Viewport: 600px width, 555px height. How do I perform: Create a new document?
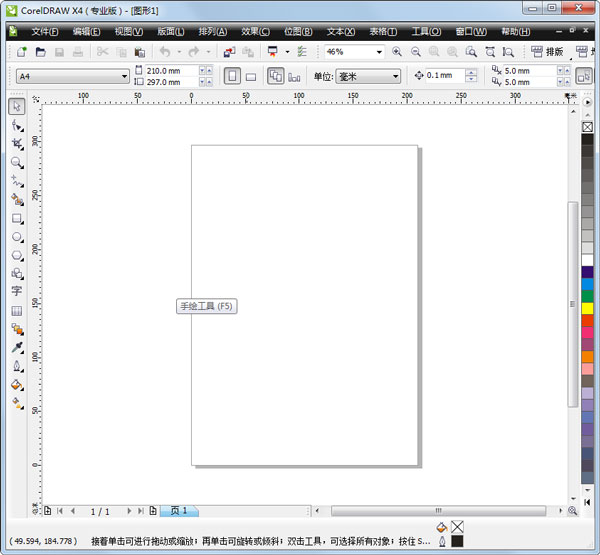(x=22, y=52)
